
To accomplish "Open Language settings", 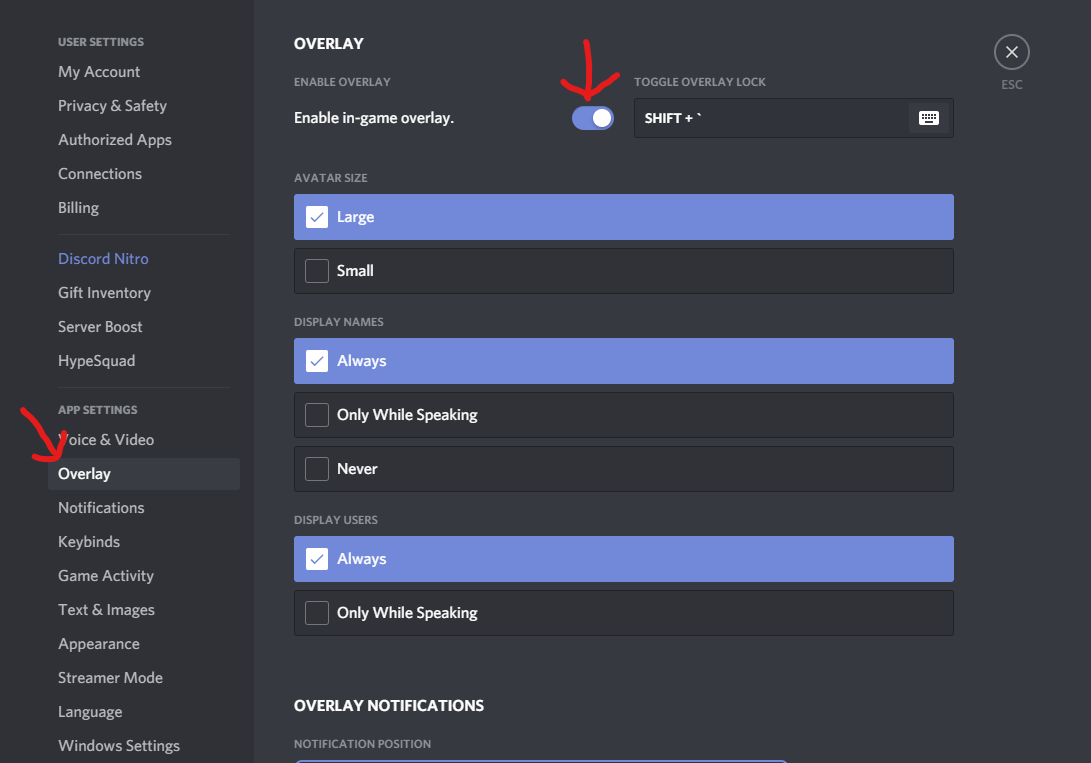I will pos(90,712).
